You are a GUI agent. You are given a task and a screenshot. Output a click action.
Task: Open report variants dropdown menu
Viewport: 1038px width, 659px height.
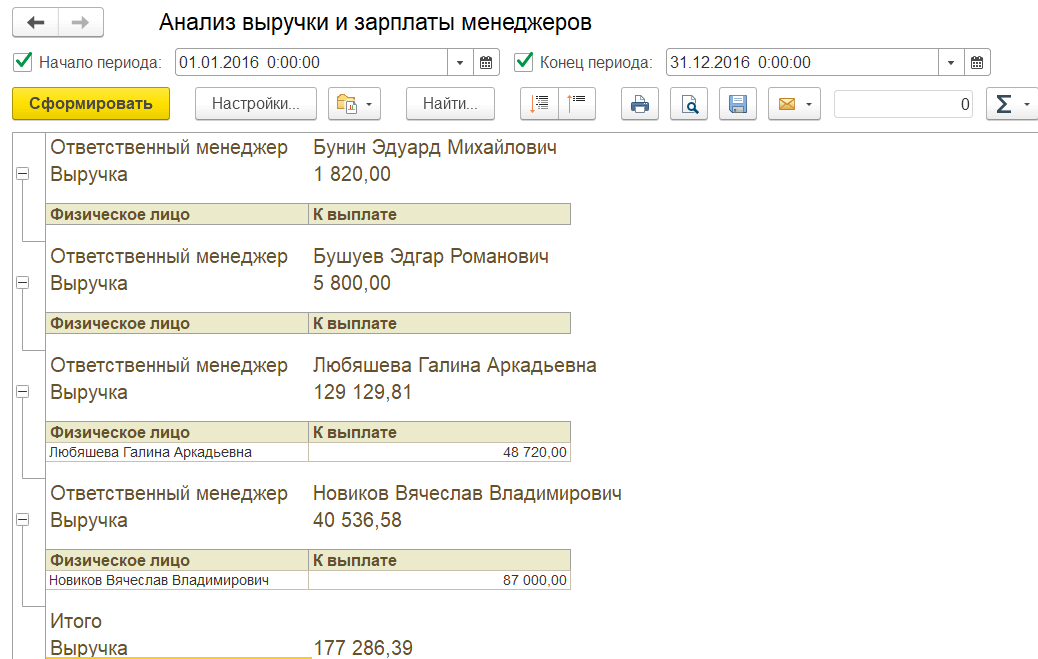pos(355,104)
